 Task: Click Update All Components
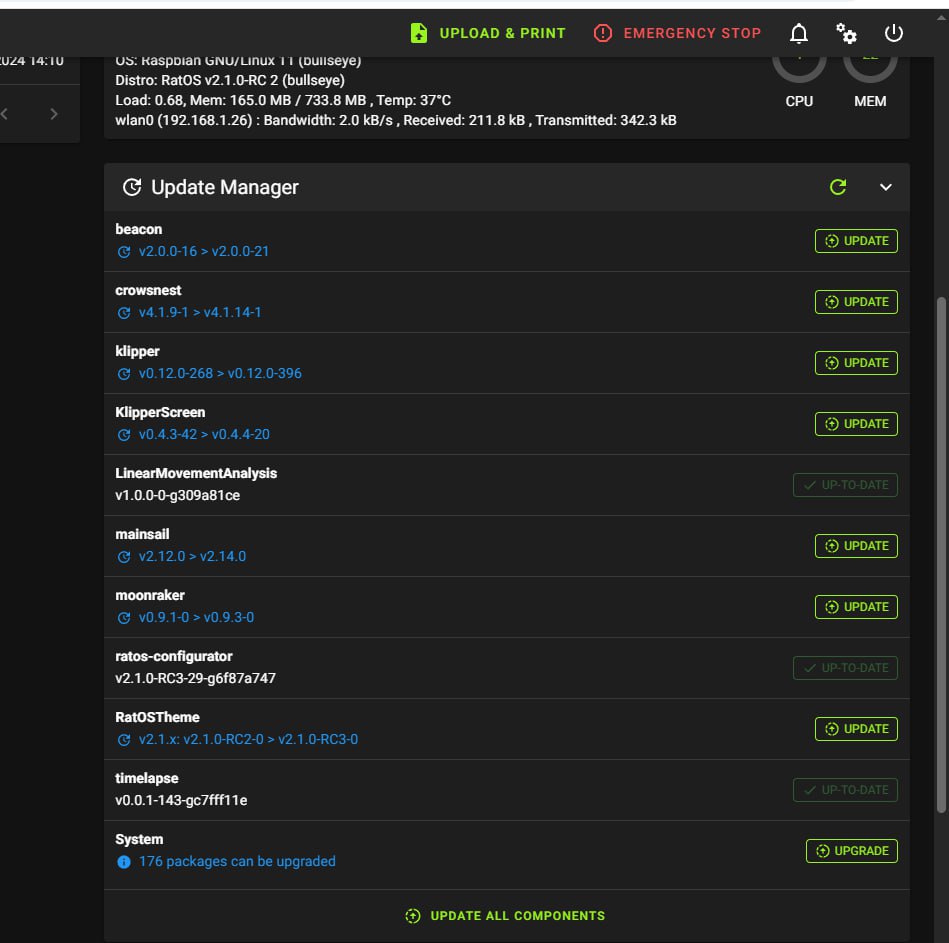[505, 916]
